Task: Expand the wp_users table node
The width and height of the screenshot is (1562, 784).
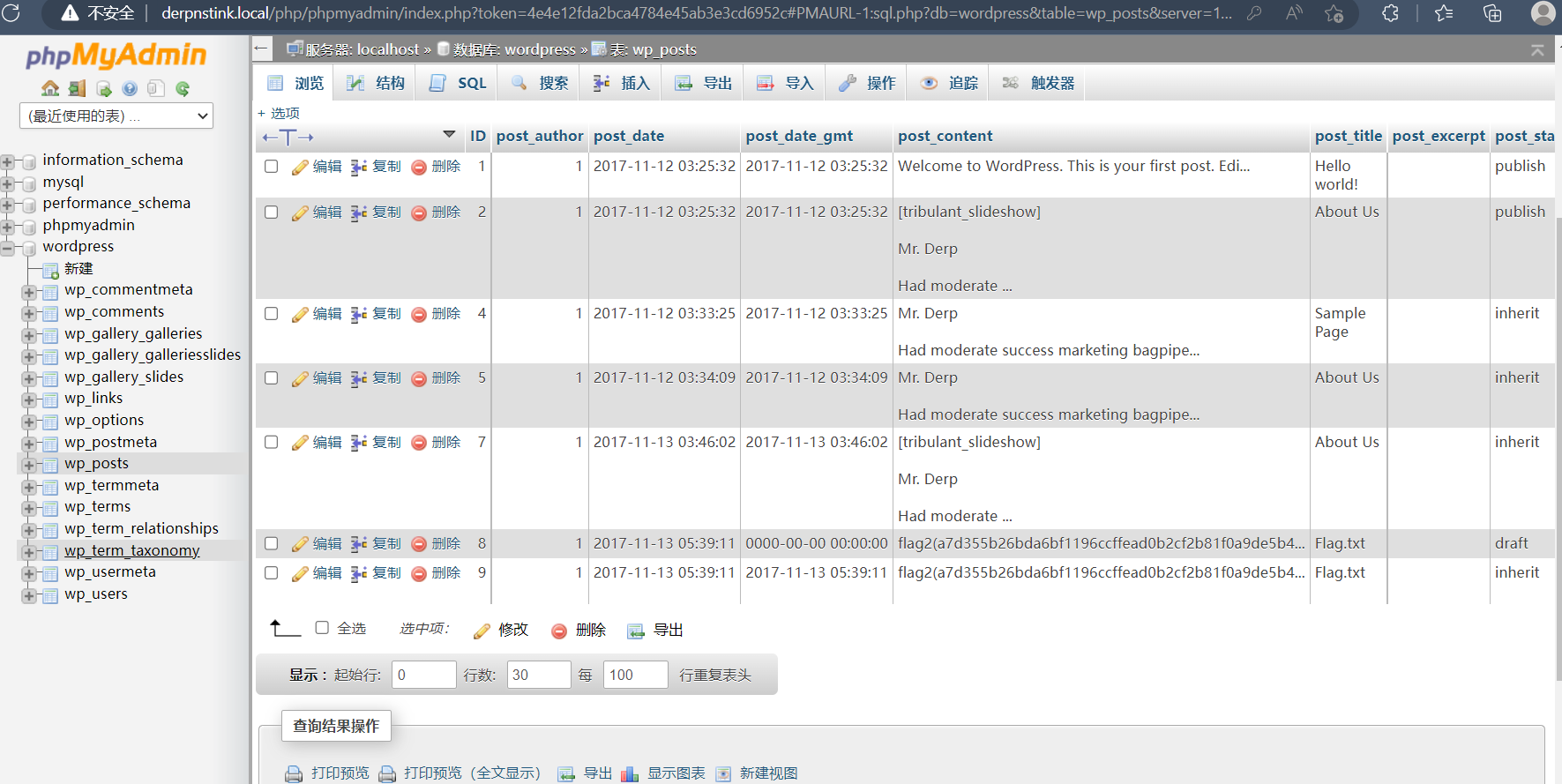Action: click(x=29, y=595)
